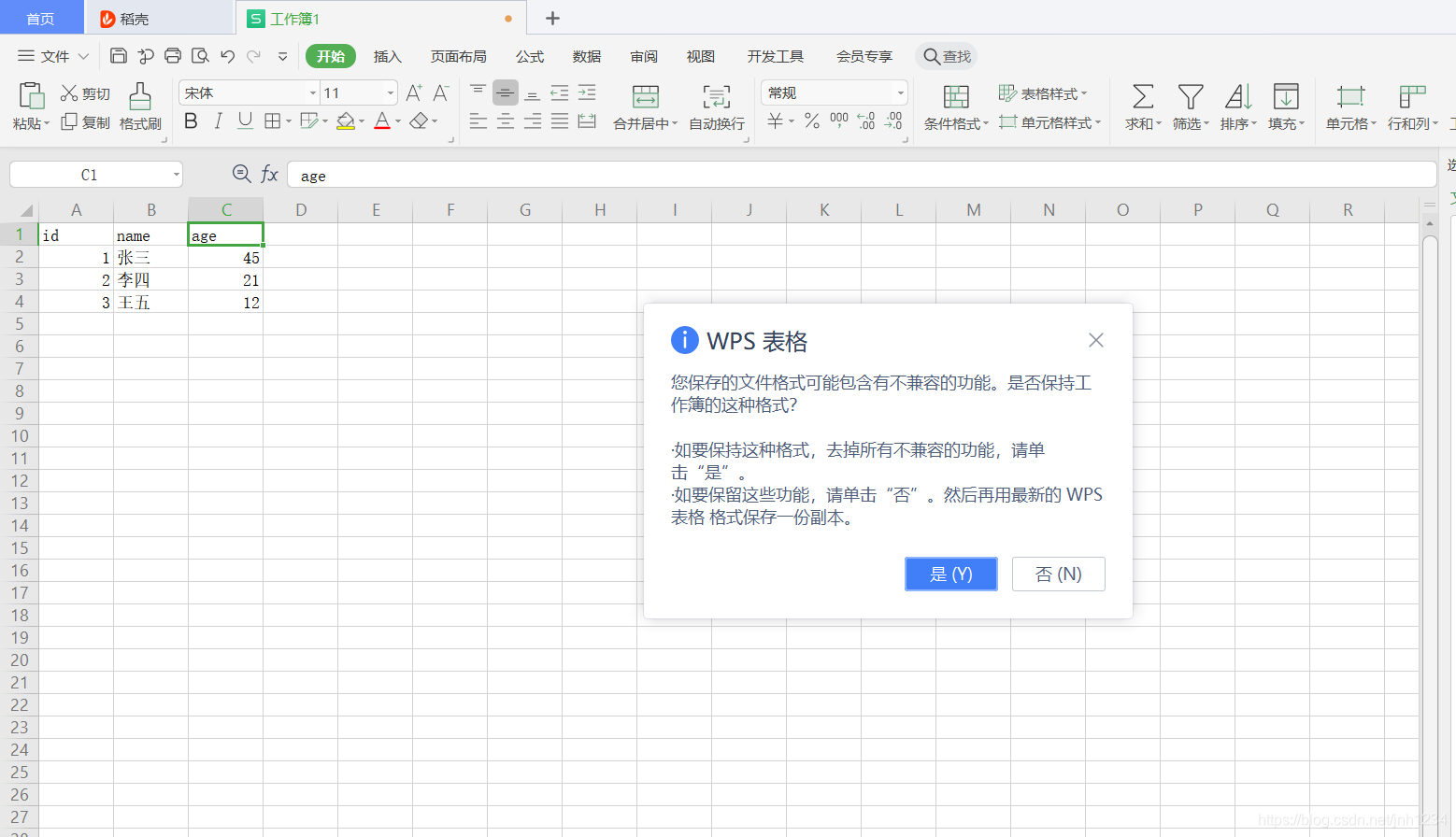This screenshot has height=837, width=1456.
Task: Expand paste options arrow
Action: pyautogui.click(x=47, y=123)
